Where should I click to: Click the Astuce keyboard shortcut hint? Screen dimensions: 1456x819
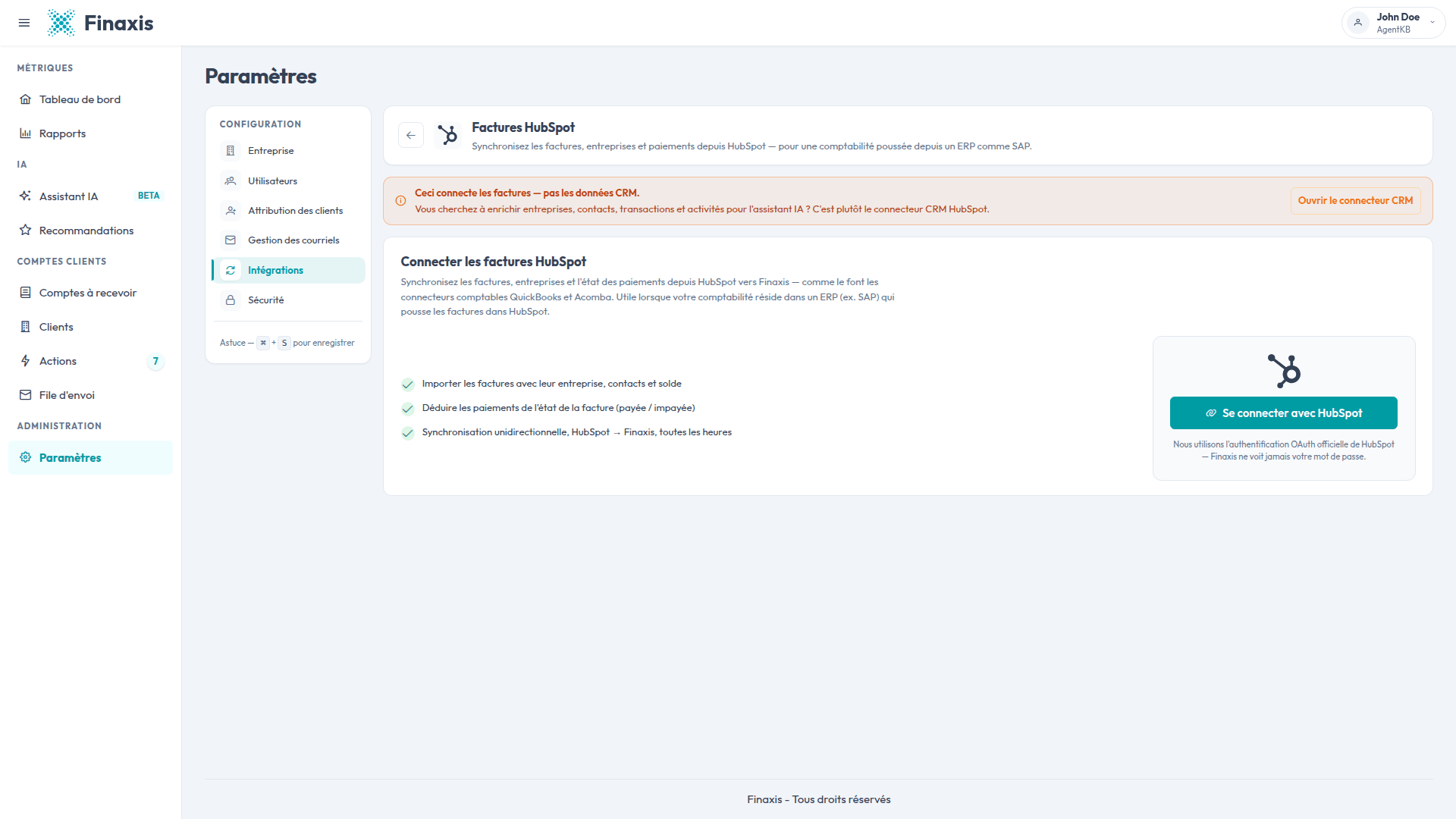[x=287, y=343]
